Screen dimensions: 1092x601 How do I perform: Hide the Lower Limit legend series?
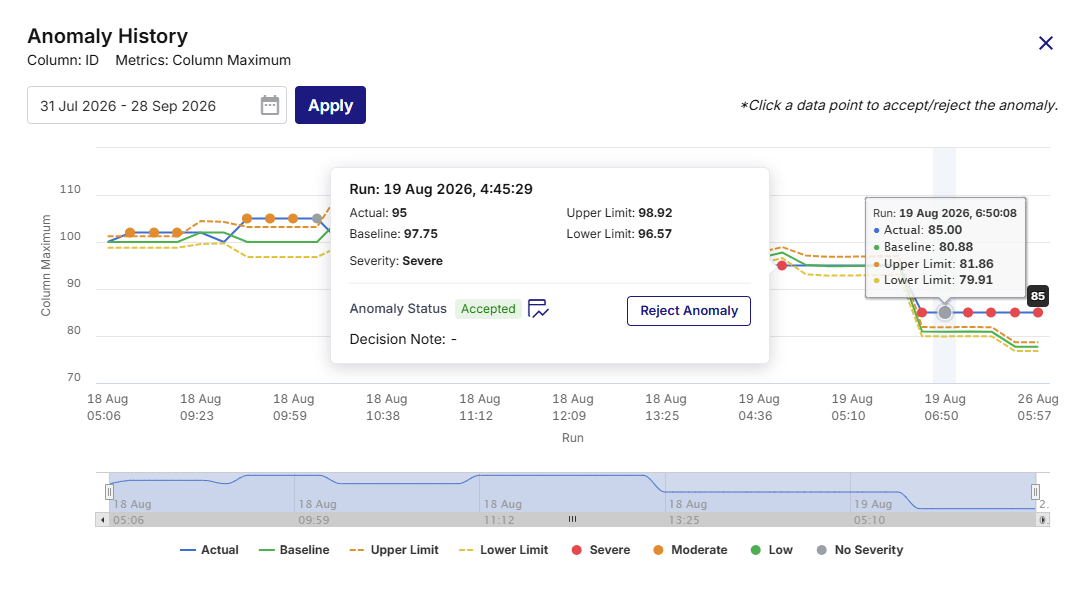(504, 549)
